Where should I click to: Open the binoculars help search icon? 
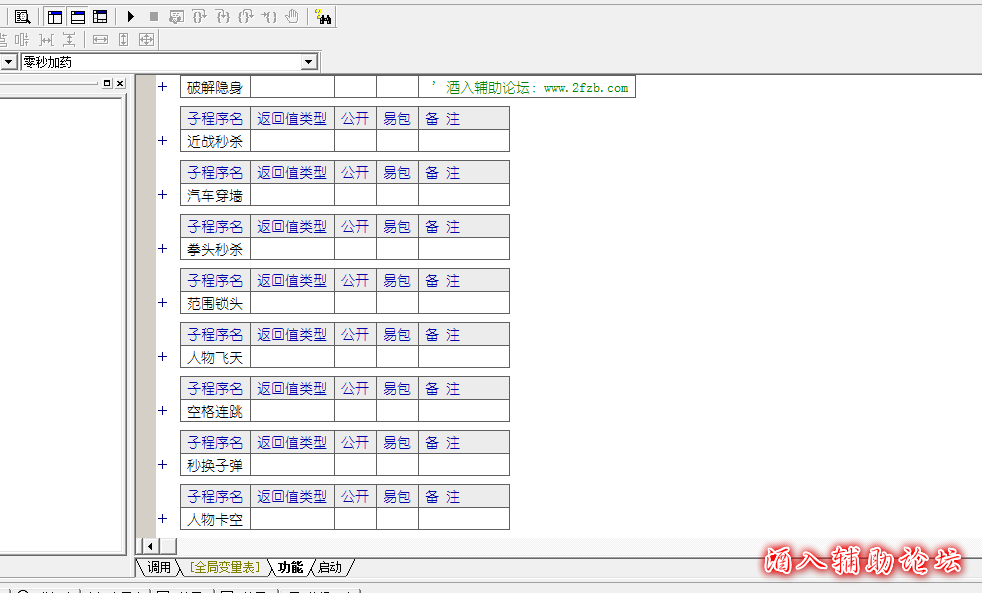click(322, 16)
